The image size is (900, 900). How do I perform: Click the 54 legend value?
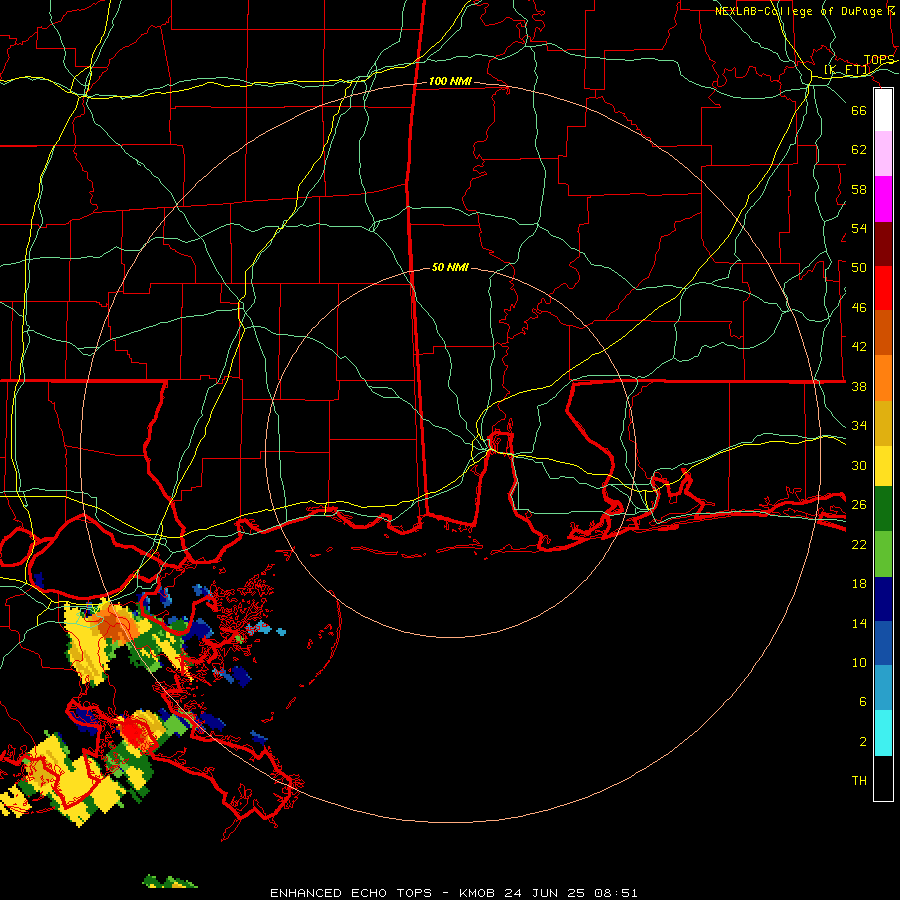859,228
